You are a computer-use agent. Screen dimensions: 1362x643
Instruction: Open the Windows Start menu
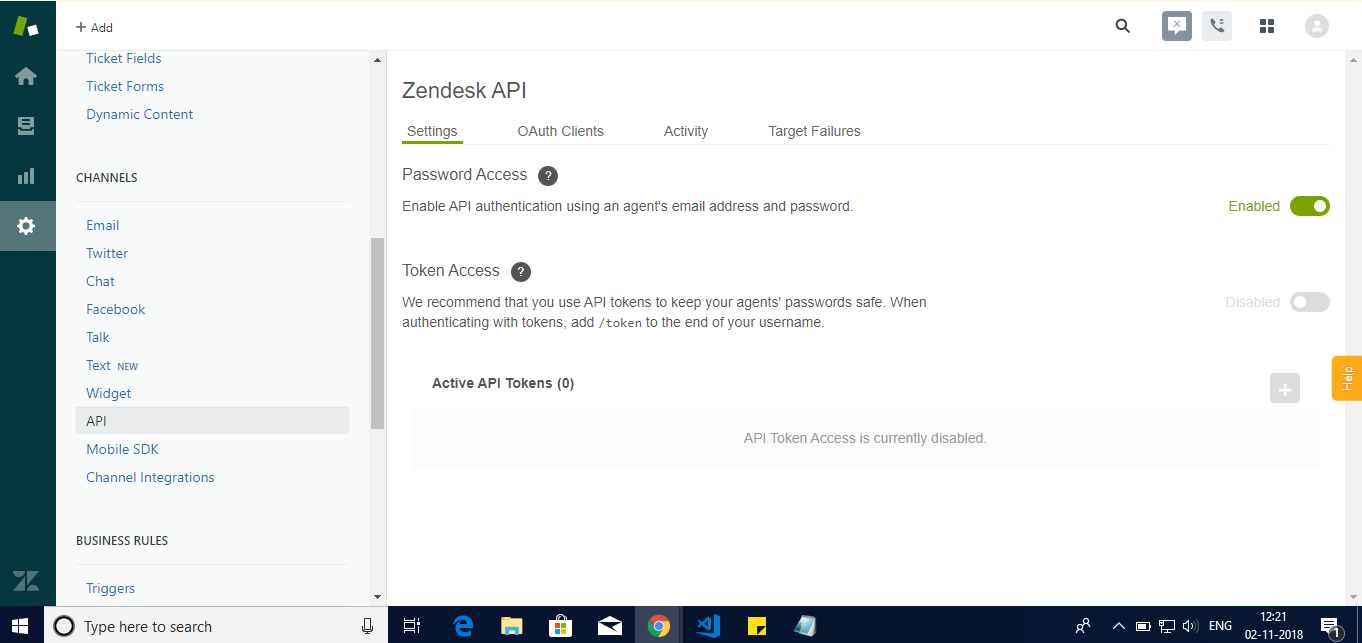point(22,626)
